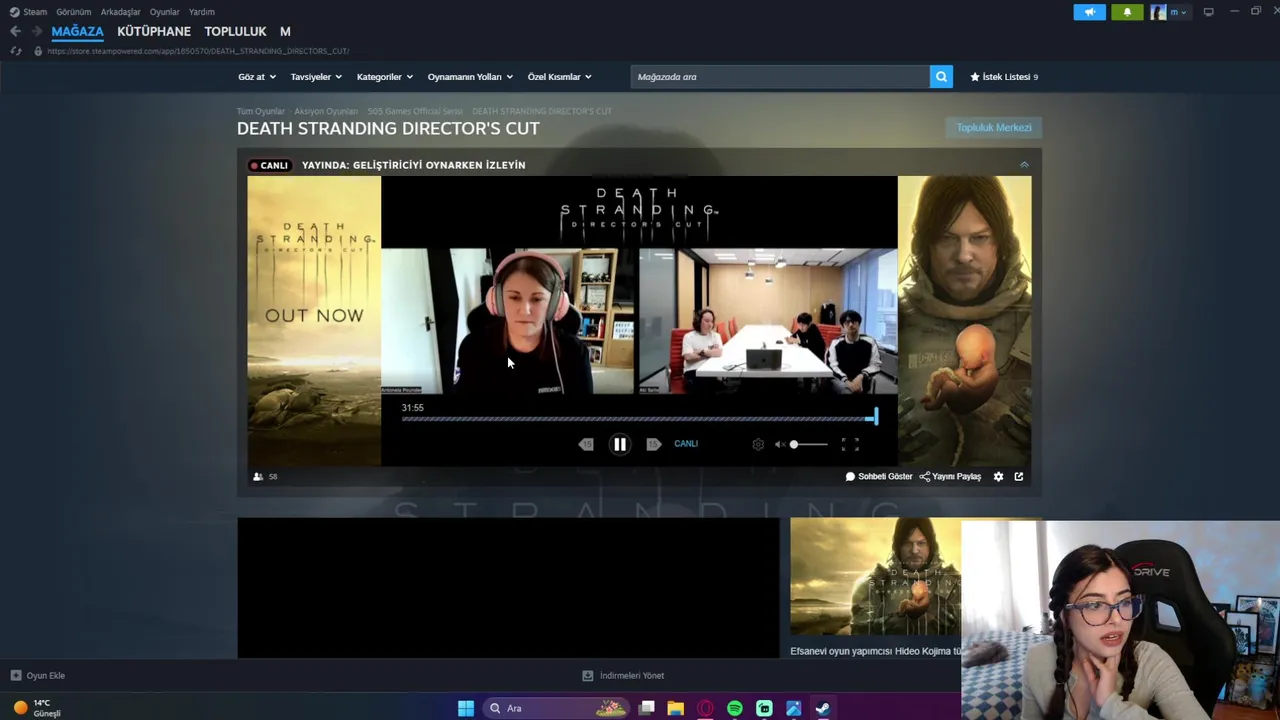Screen dimensions: 1280x720
Task: Open İstek Listesi wishlist
Action: (1004, 77)
